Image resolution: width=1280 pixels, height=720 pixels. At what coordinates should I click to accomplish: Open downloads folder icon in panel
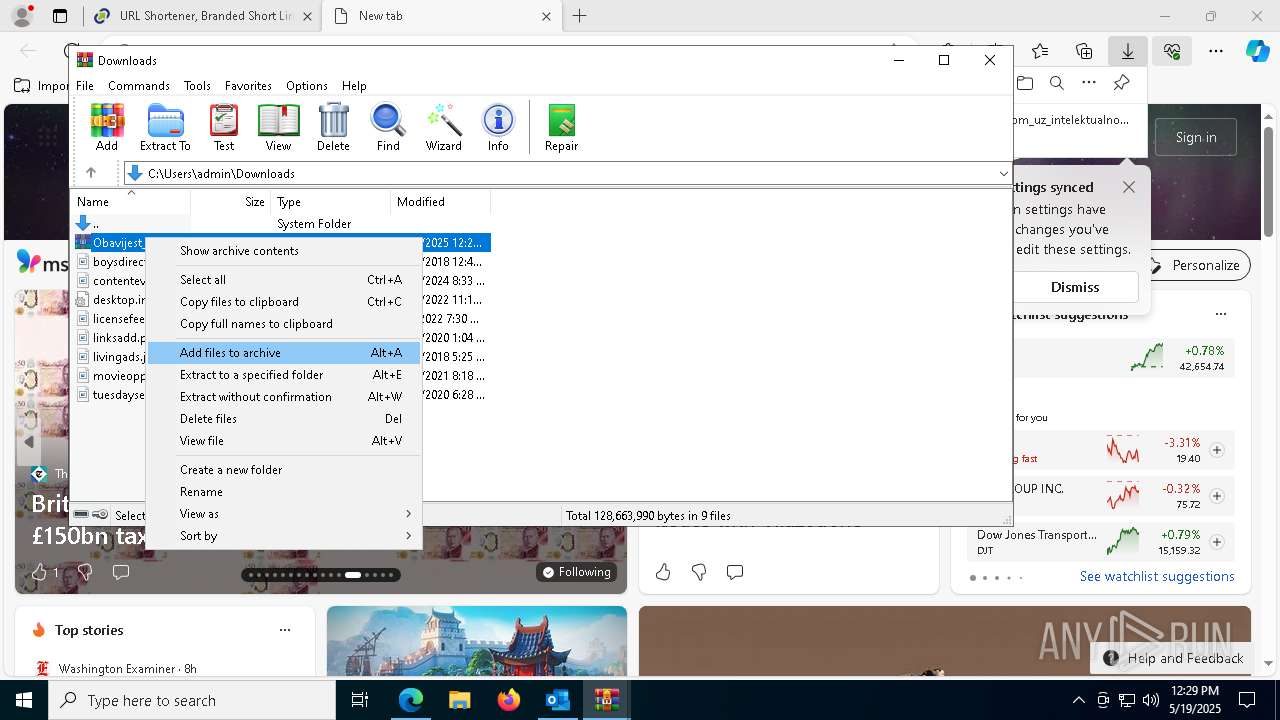tap(1024, 83)
